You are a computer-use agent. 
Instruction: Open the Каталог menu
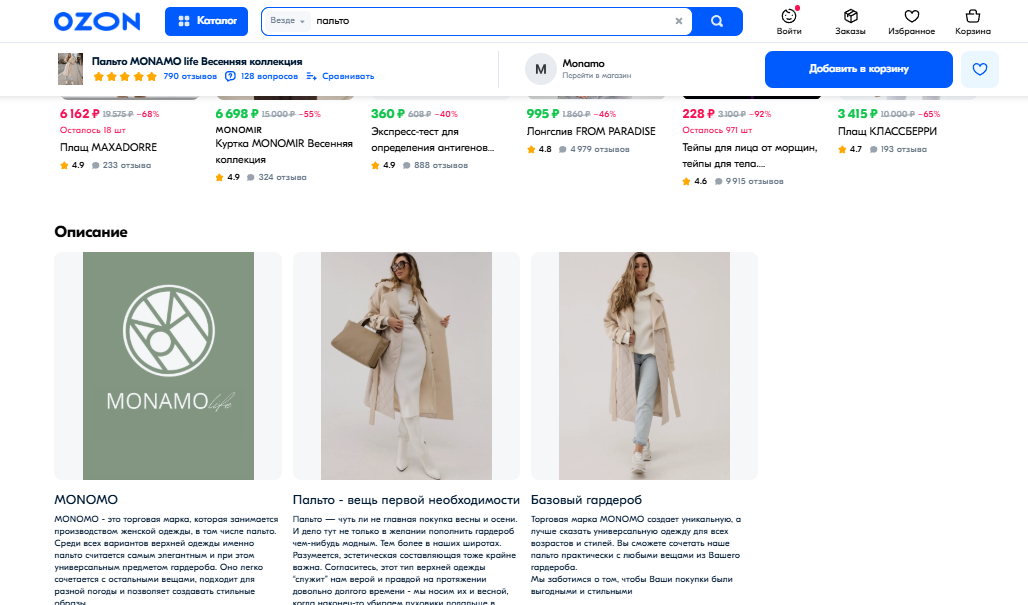(x=206, y=21)
